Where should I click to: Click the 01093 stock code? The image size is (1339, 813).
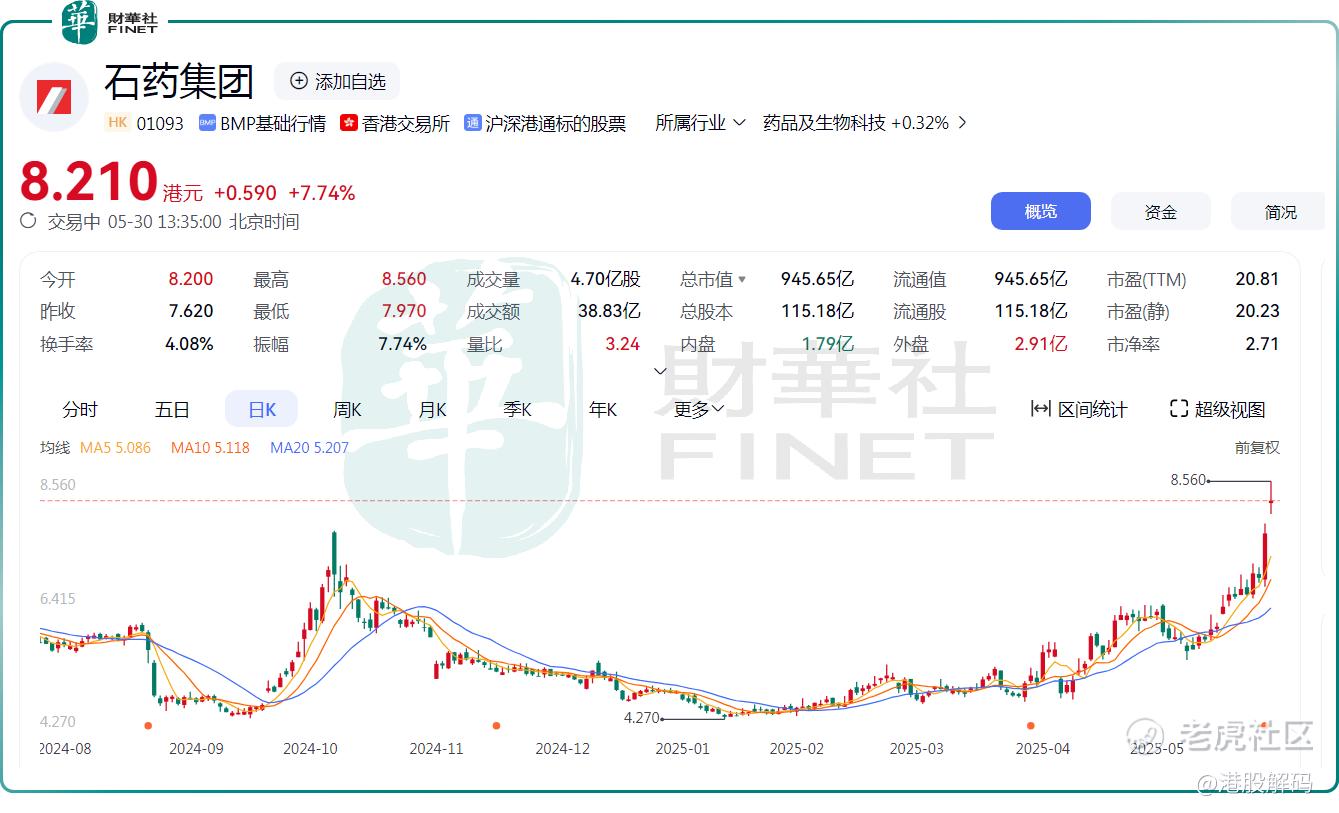click(160, 123)
